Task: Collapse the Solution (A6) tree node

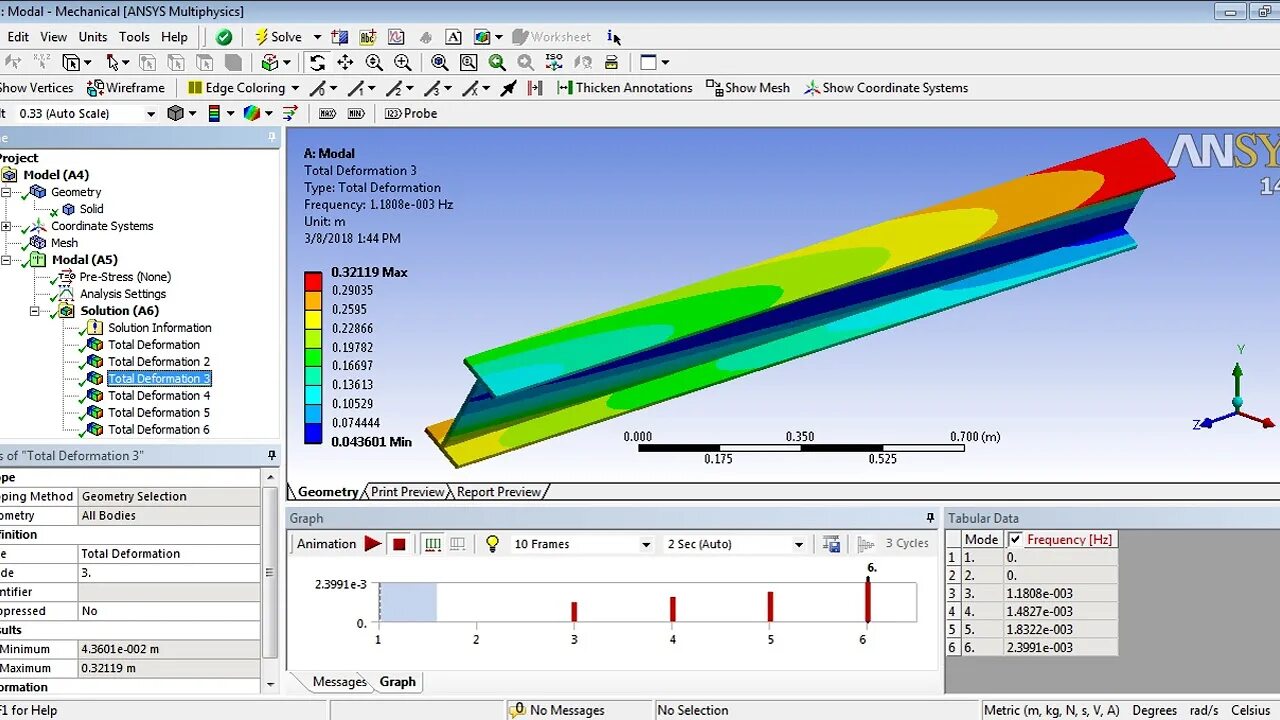Action: pyautogui.click(x=35, y=311)
